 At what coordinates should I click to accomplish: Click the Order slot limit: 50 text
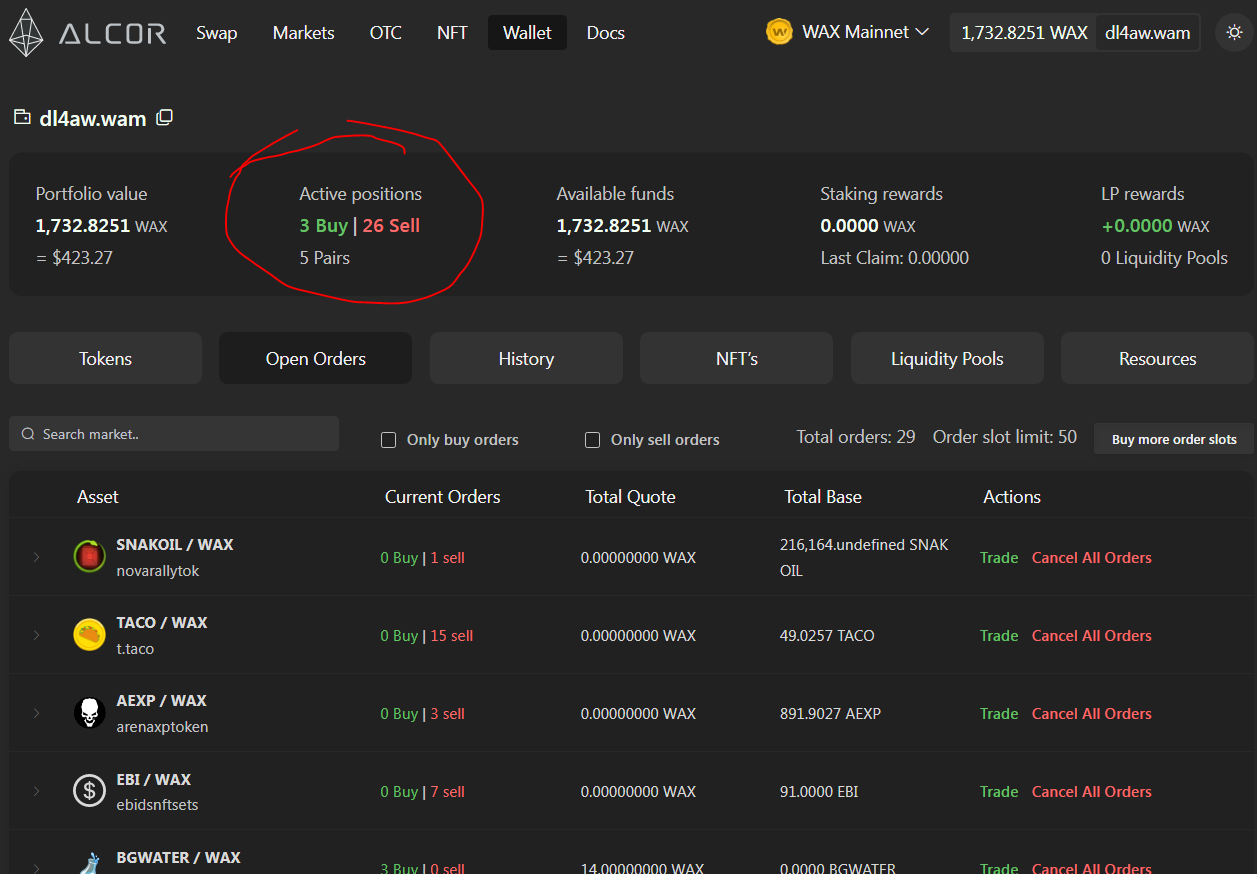tap(1005, 437)
